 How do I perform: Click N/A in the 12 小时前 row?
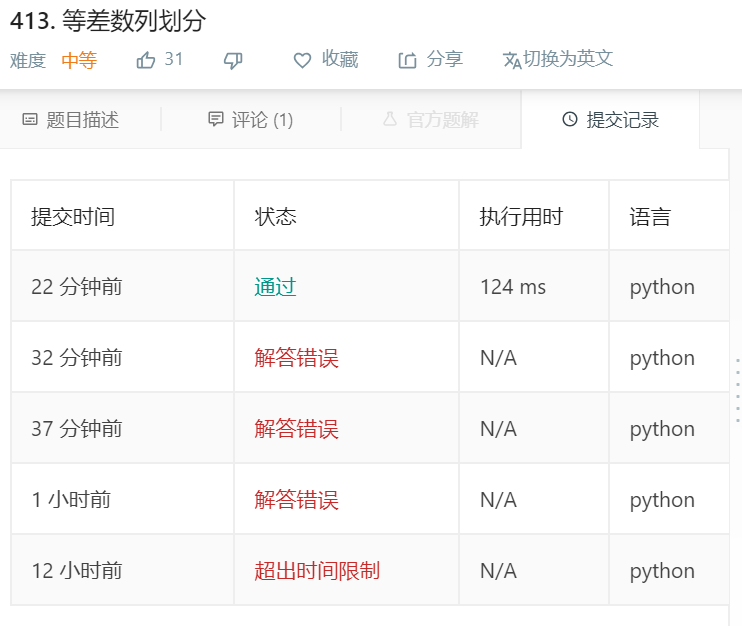coord(498,571)
